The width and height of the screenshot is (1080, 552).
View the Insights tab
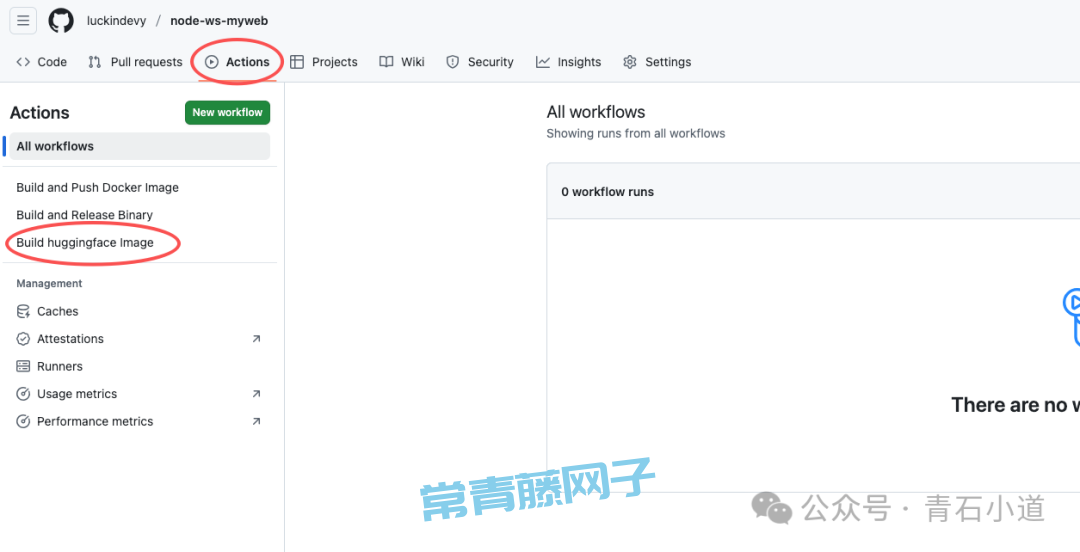569,62
